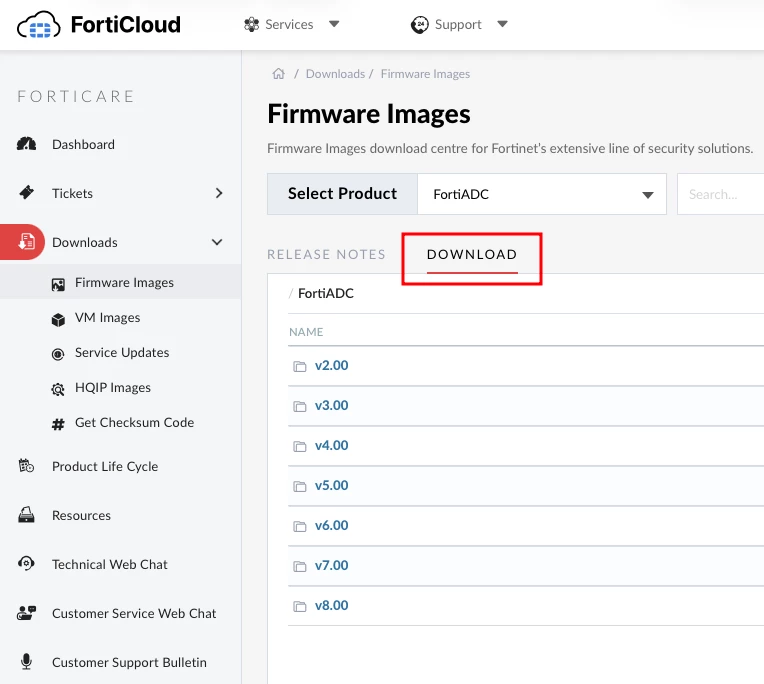Select the Download tab
This screenshot has height=684, width=764.
(472, 254)
